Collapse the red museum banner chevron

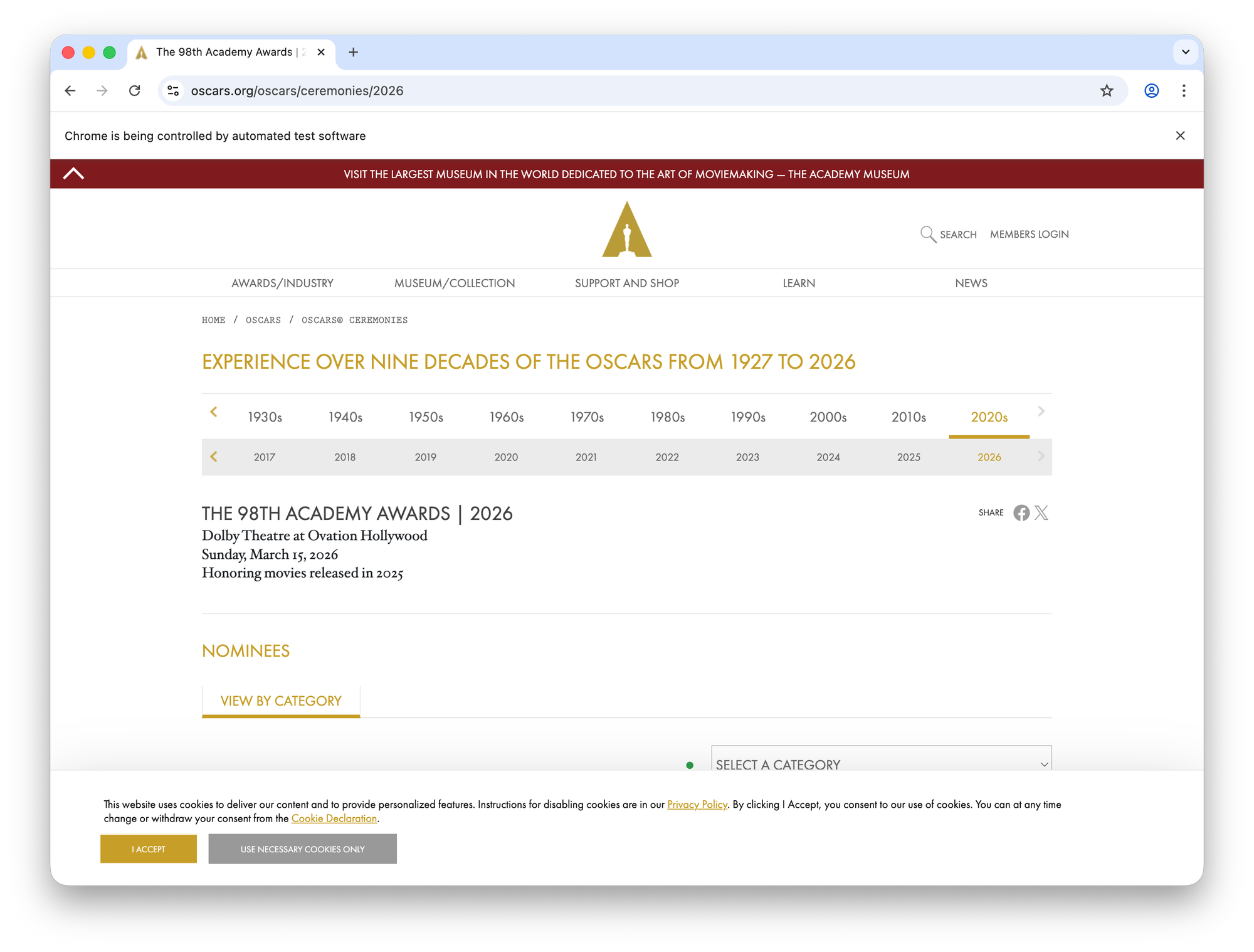[x=74, y=174]
